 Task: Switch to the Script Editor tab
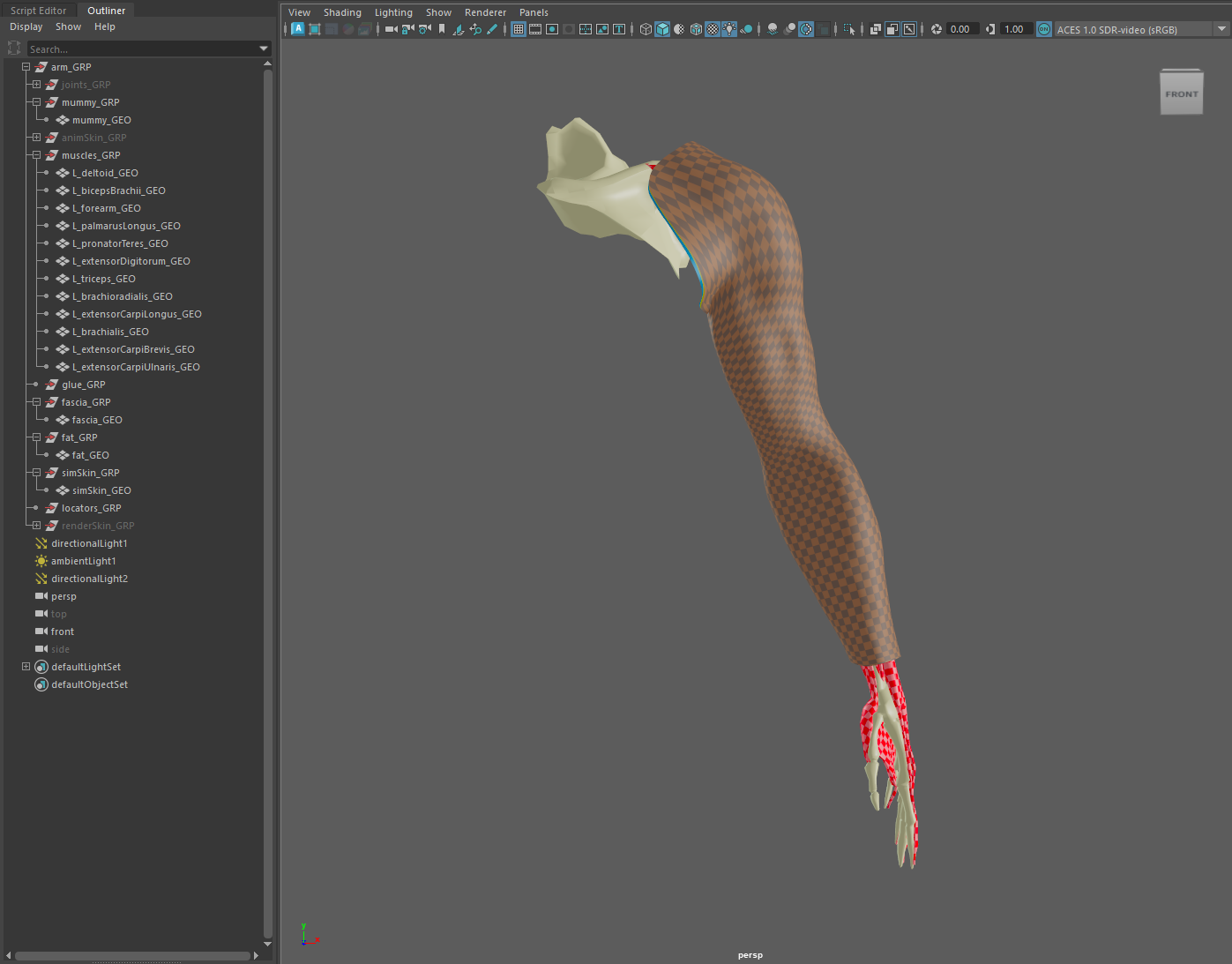click(x=39, y=10)
